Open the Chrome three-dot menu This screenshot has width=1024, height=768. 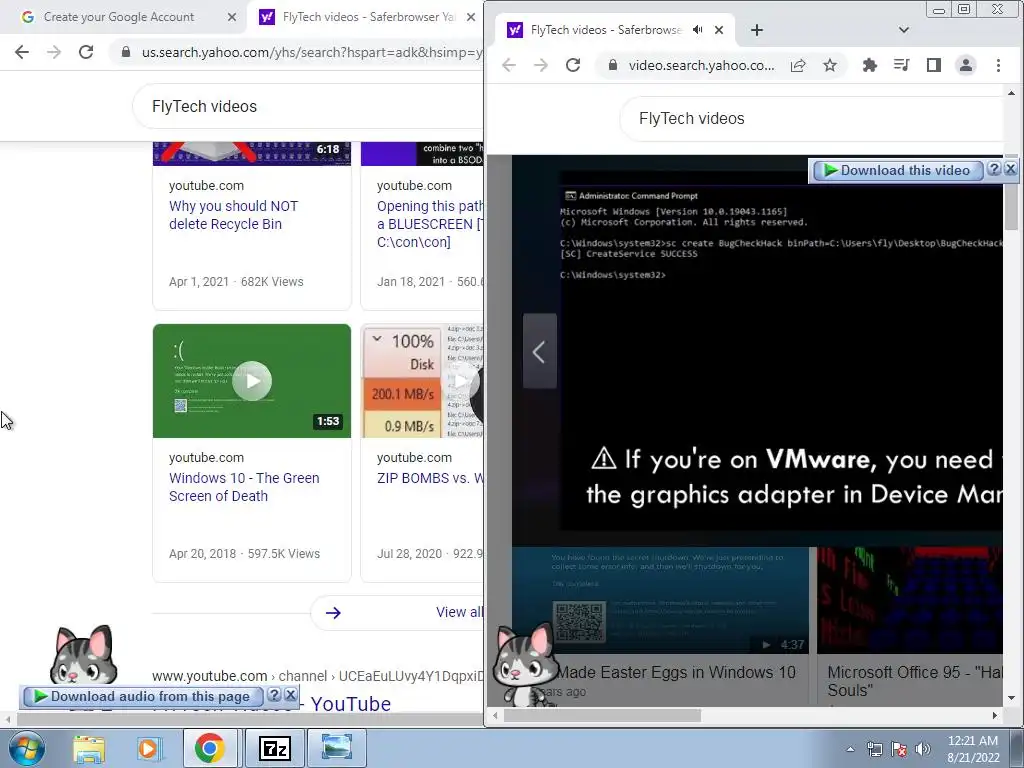998,65
